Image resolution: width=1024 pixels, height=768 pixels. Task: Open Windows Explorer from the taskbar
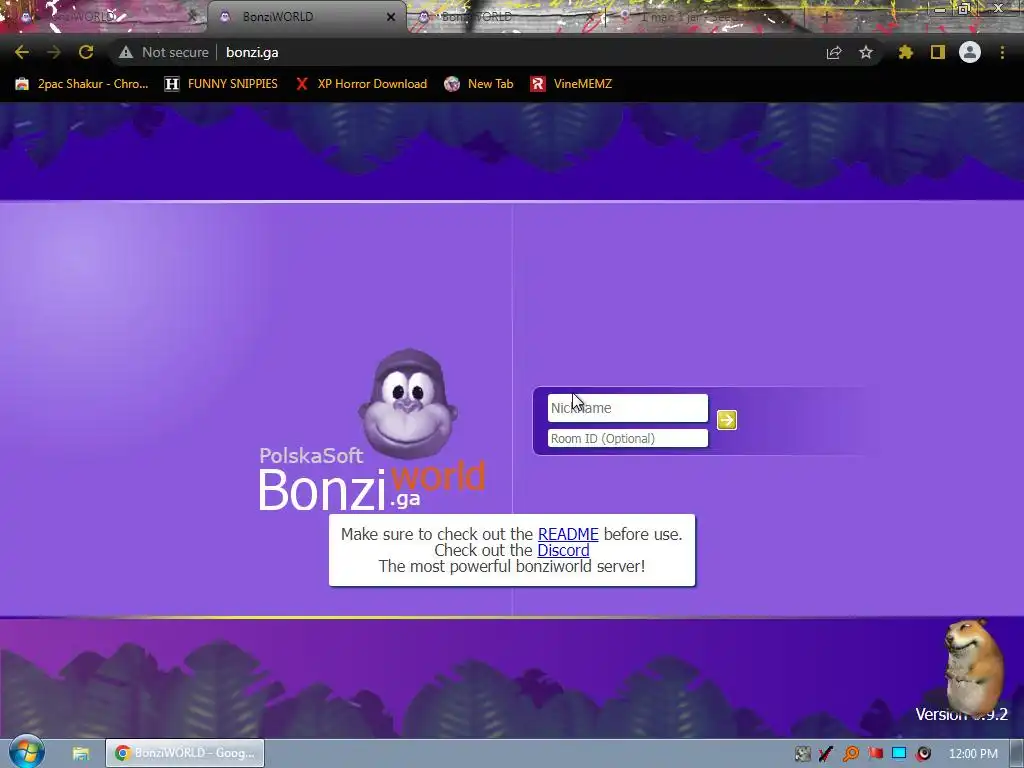[80, 753]
